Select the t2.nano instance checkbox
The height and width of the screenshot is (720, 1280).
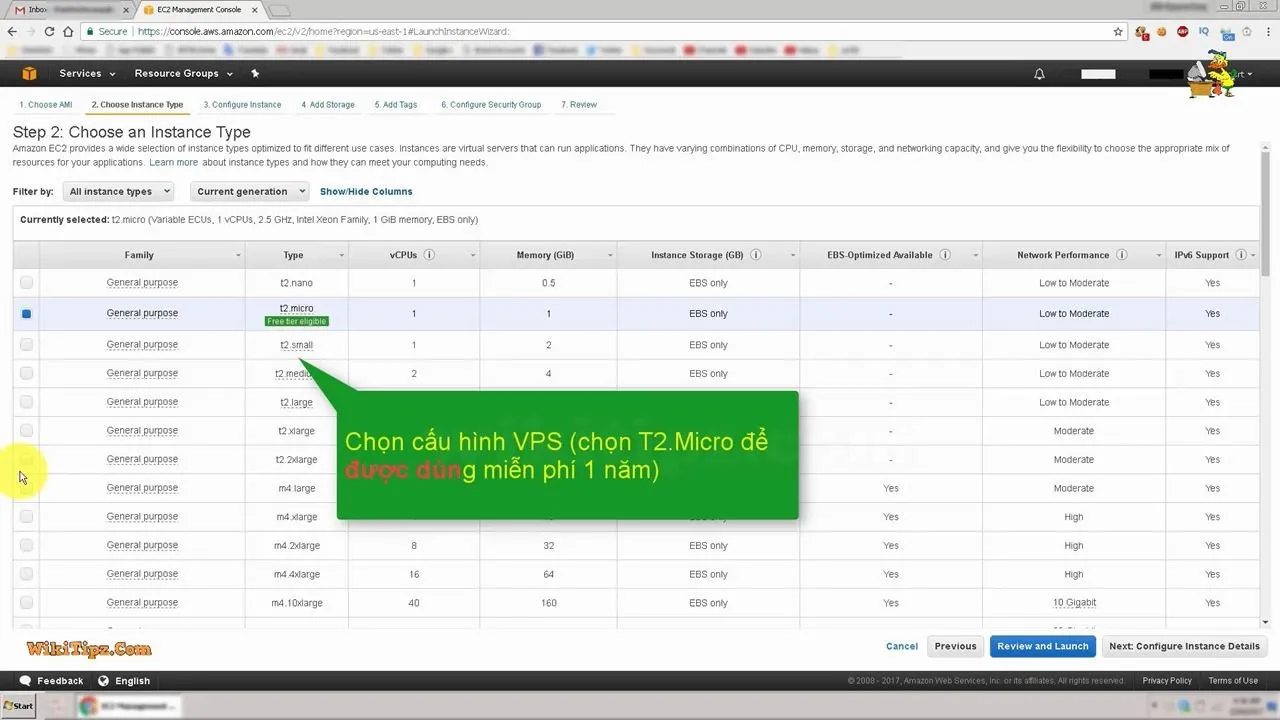[26, 283]
